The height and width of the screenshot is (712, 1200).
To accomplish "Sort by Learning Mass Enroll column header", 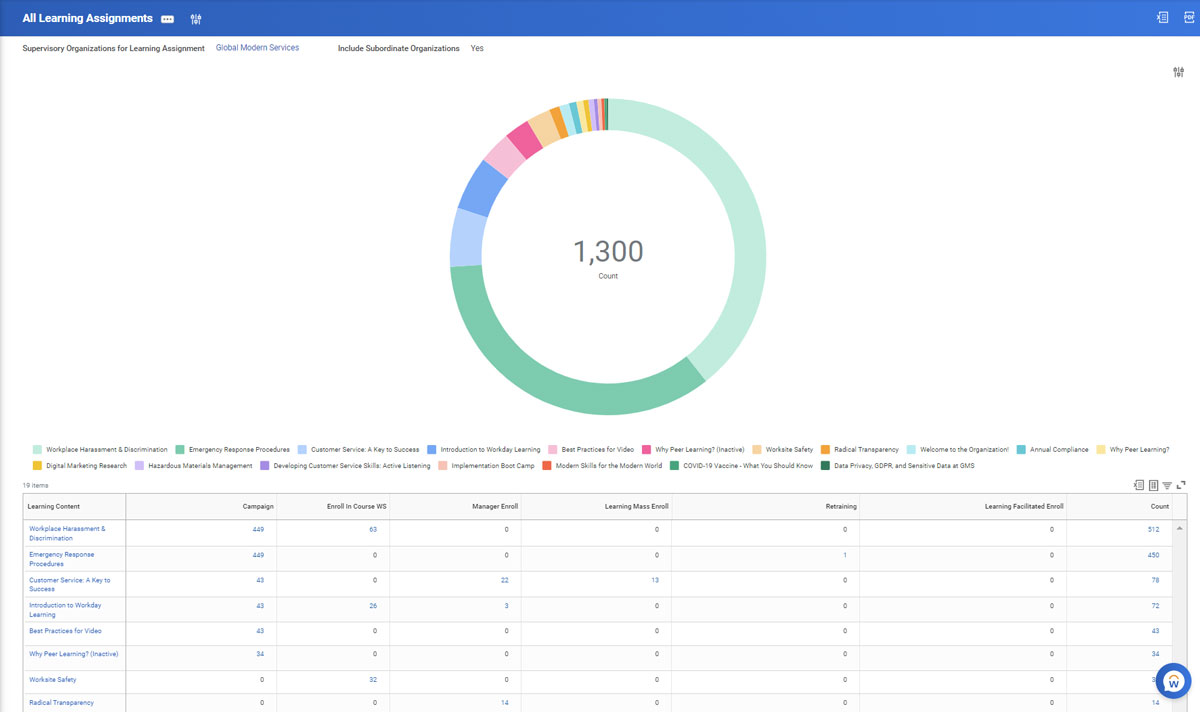I will (x=596, y=506).
